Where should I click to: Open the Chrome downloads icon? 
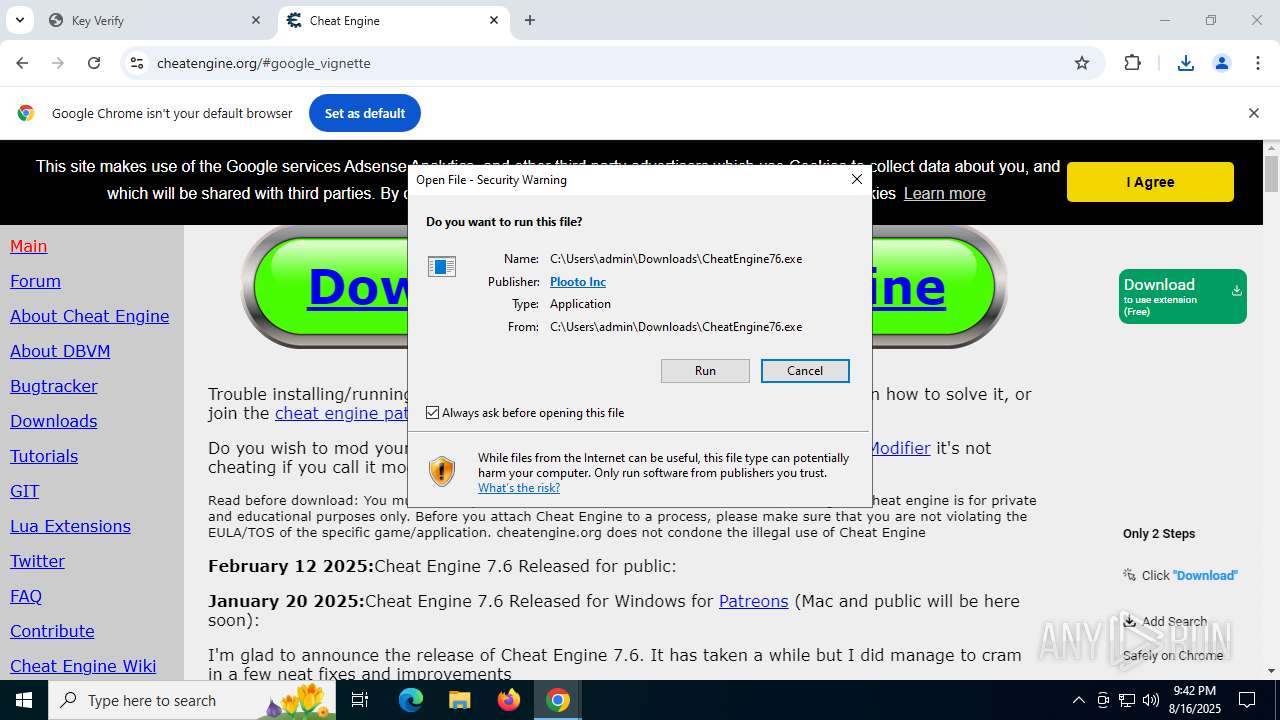(x=1186, y=63)
